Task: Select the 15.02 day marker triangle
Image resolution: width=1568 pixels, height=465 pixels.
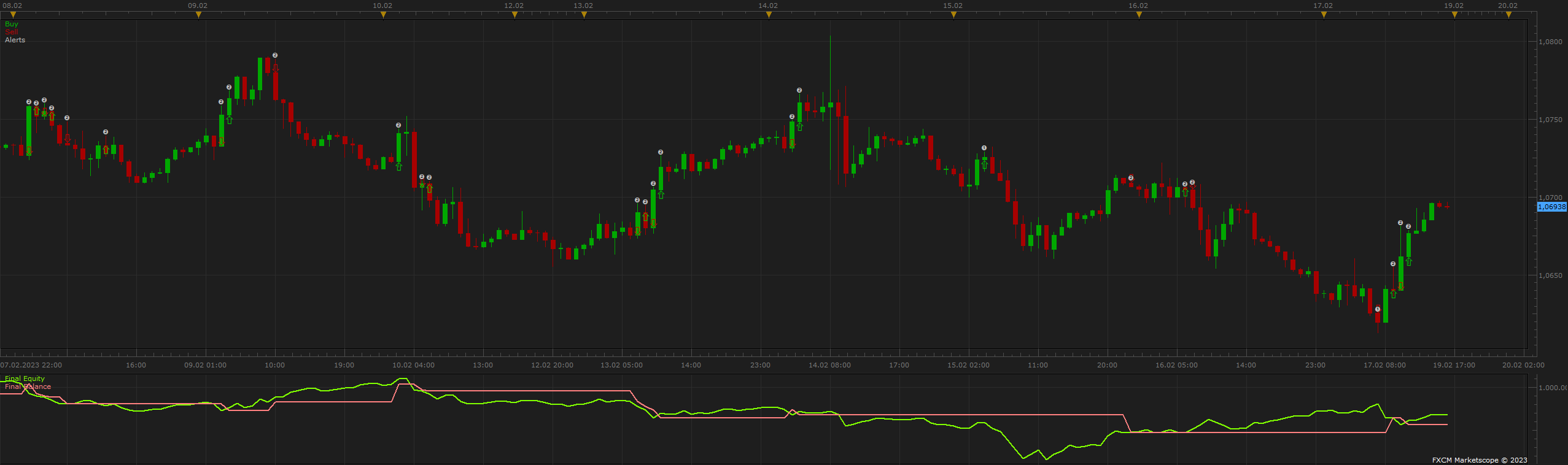Action: tap(953, 15)
